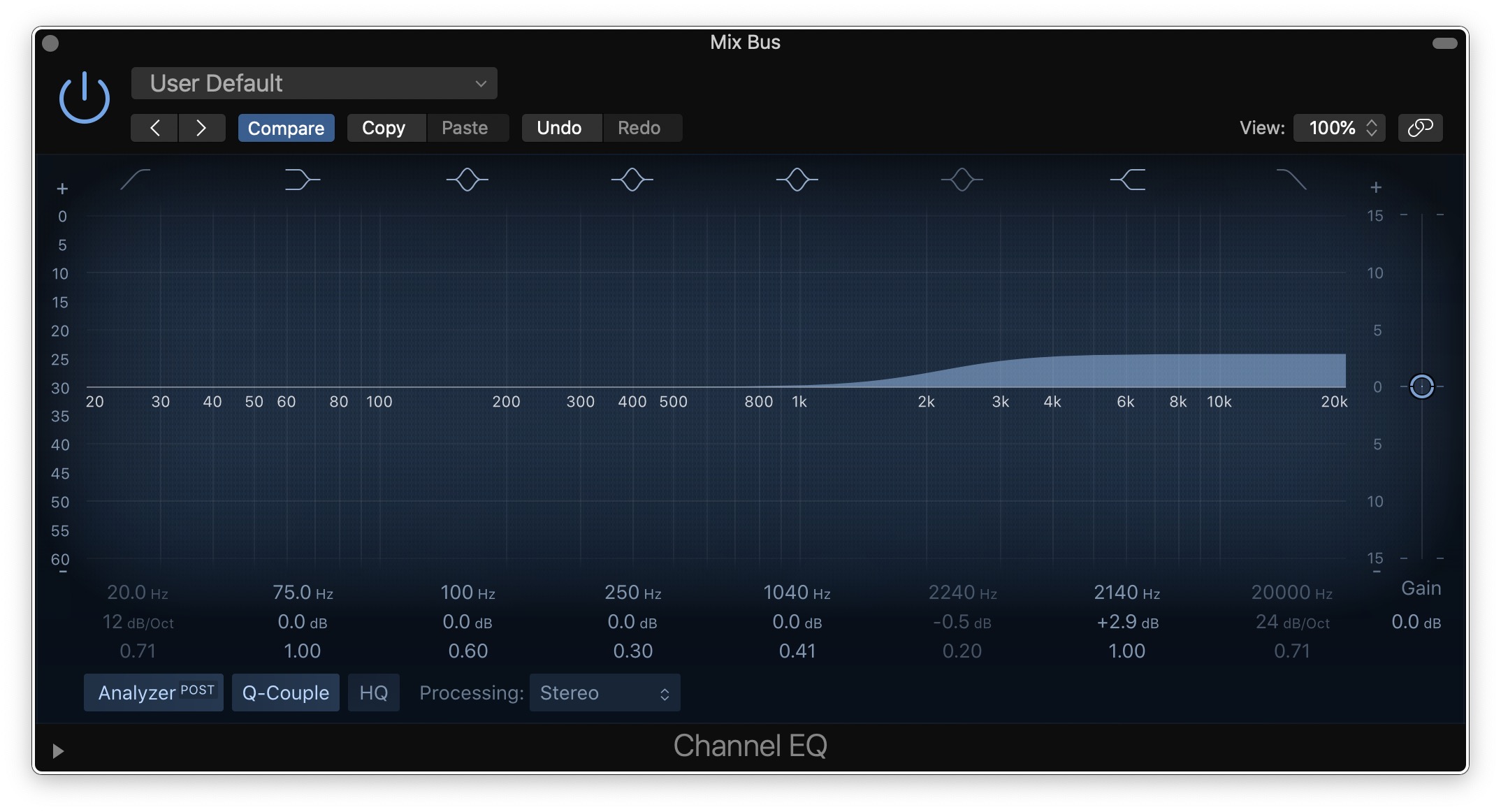Toggle the plugin power bypass button
The image size is (1501, 812).
tap(84, 98)
